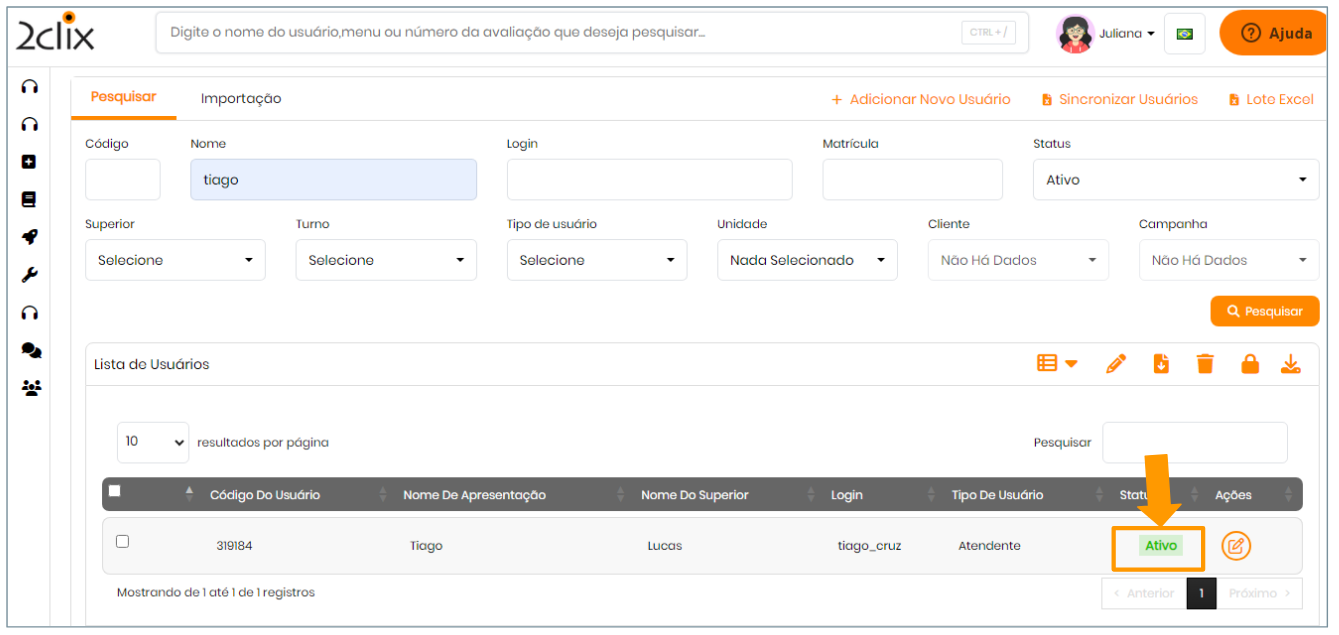This screenshot has width=1339, height=635.
Task: Click the trash delete icon
Action: point(1205,364)
